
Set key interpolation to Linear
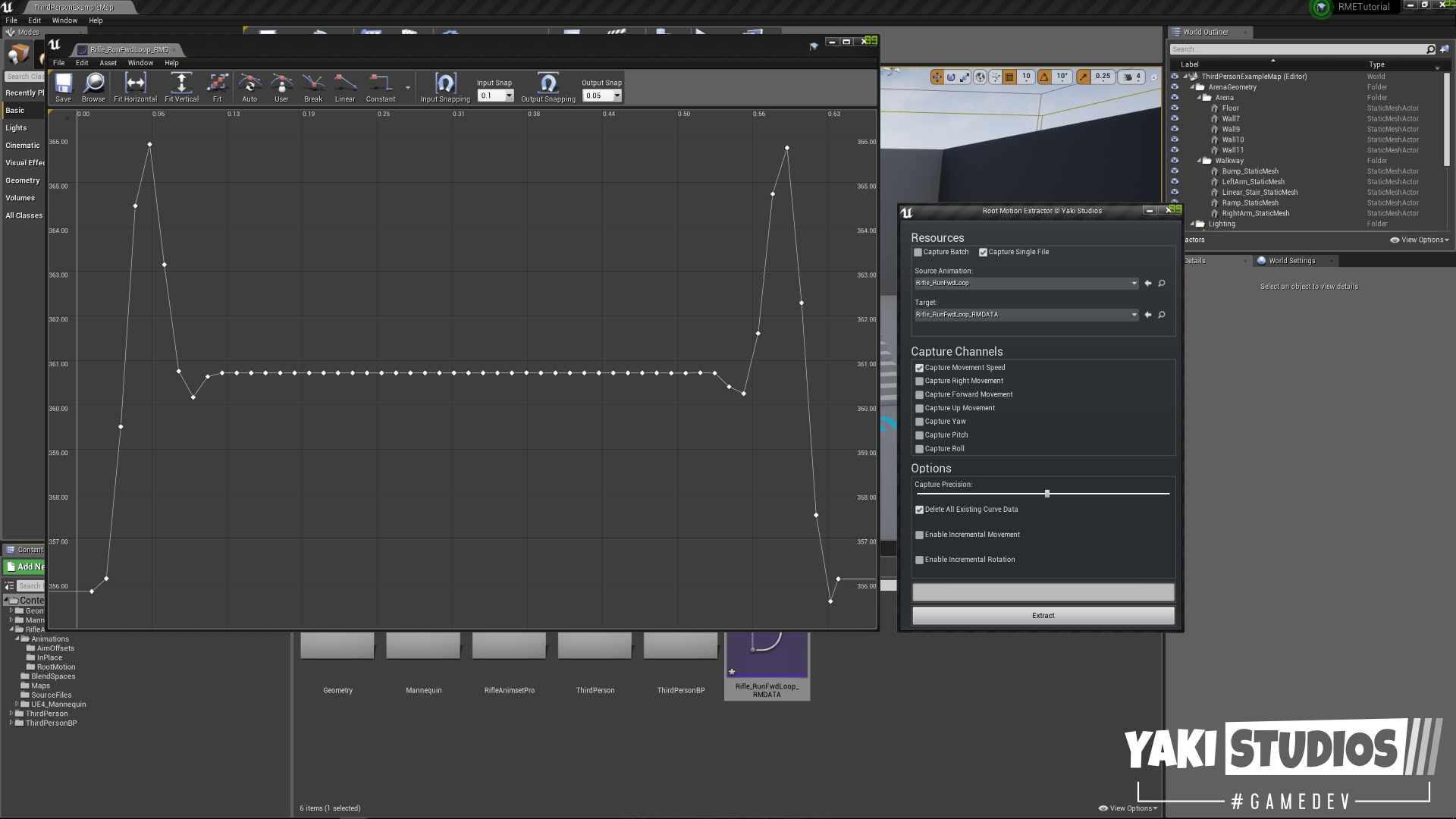click(345, 87)
